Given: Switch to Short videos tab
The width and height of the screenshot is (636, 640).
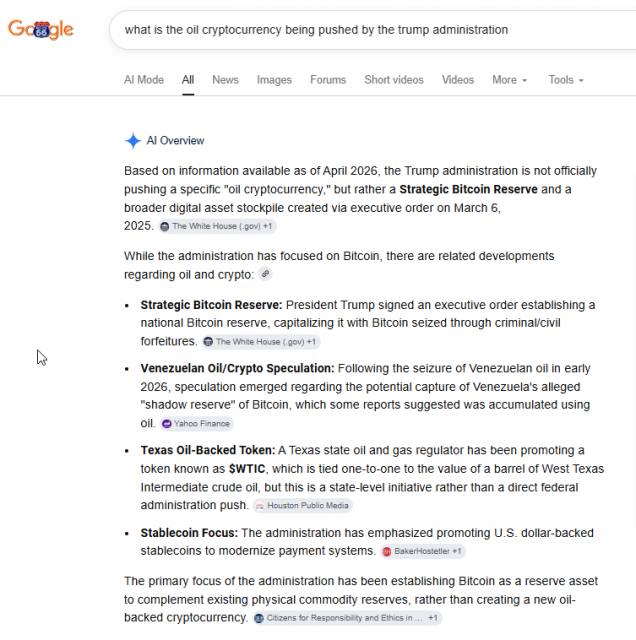Looking at the screenshot, I should [x=394, y=80].
